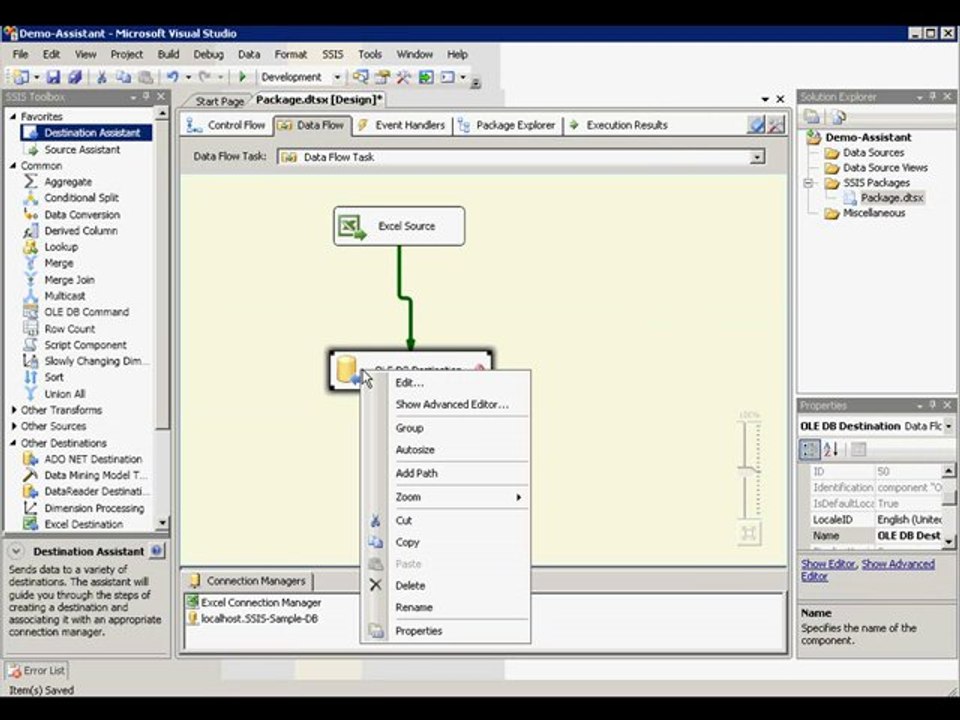Switch to the Event Handlers tab

tap(402, 126)
